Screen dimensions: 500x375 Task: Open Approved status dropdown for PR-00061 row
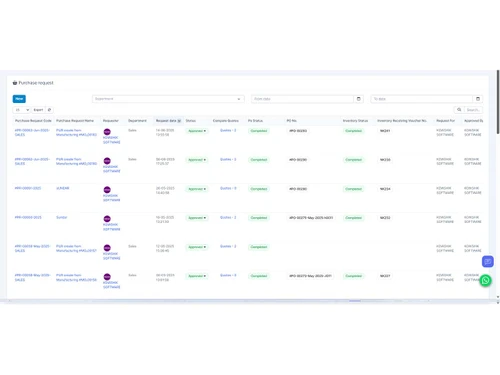(x=197, y=189)
